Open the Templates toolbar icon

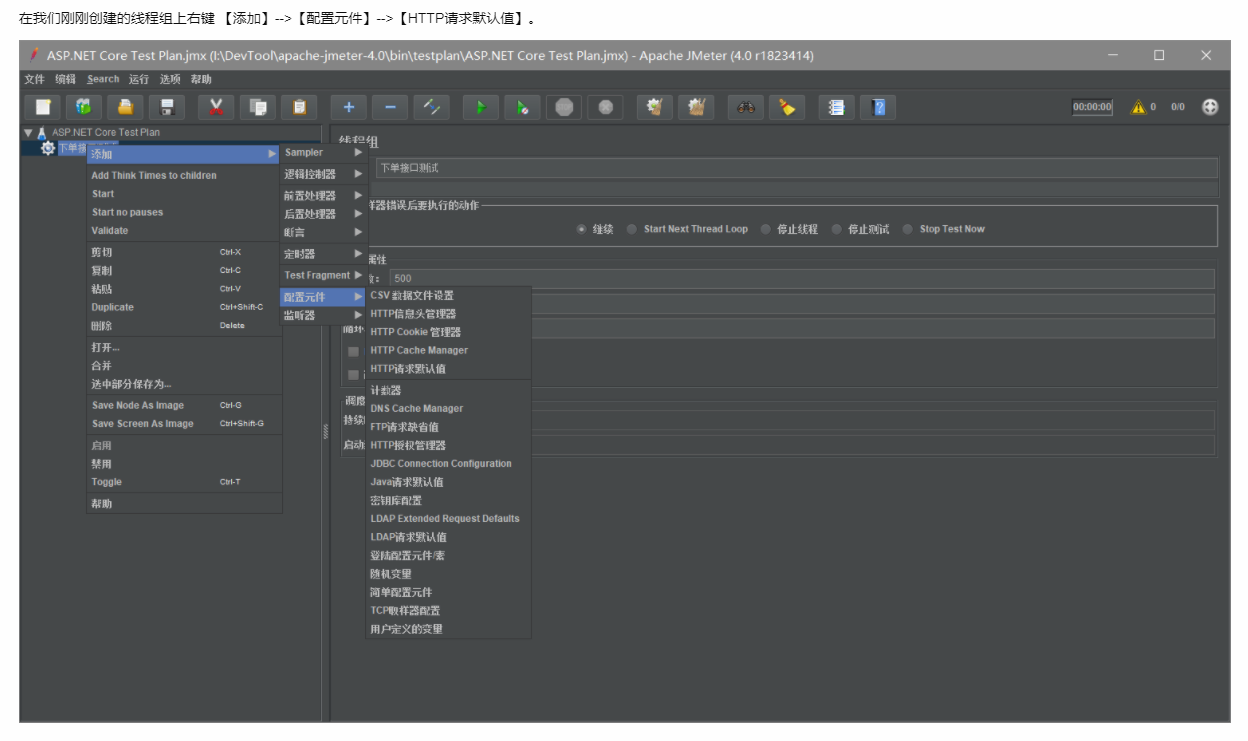tap(83, 107)
